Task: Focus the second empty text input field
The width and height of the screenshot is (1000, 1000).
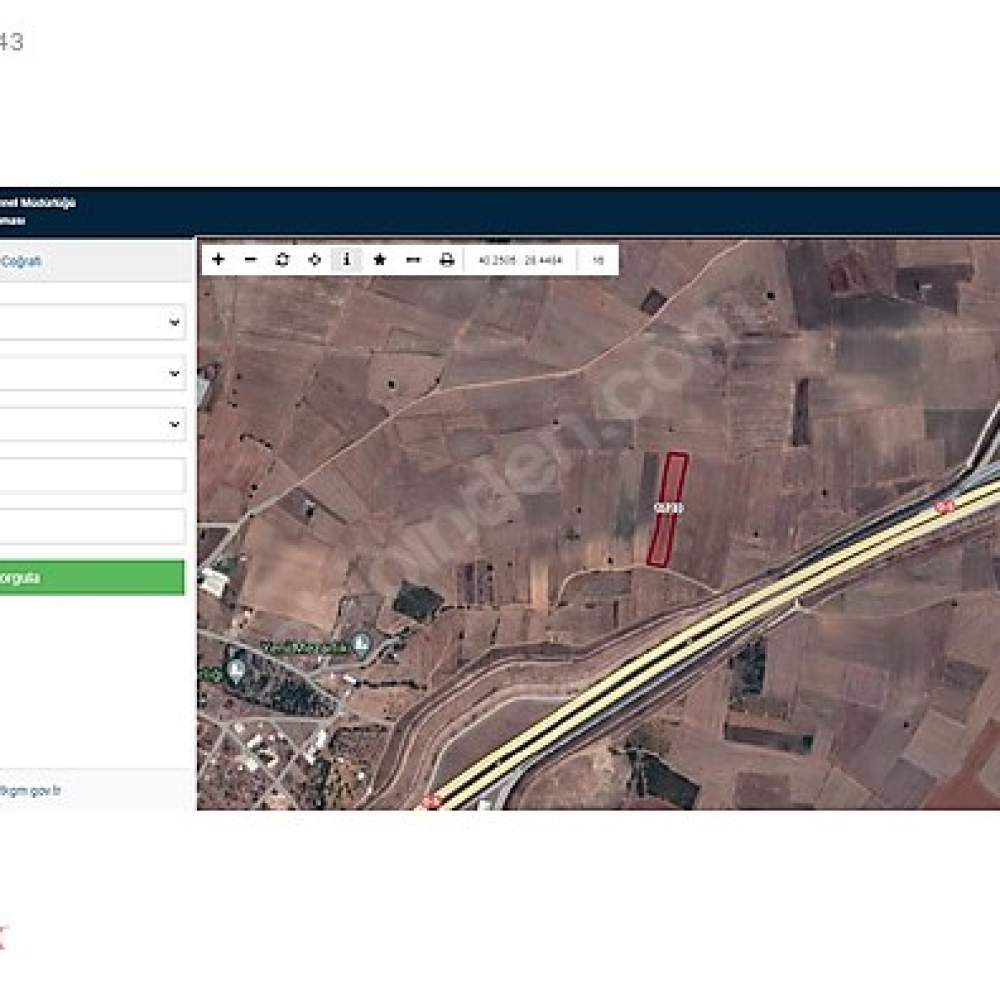Action: (x=92, y=526)
